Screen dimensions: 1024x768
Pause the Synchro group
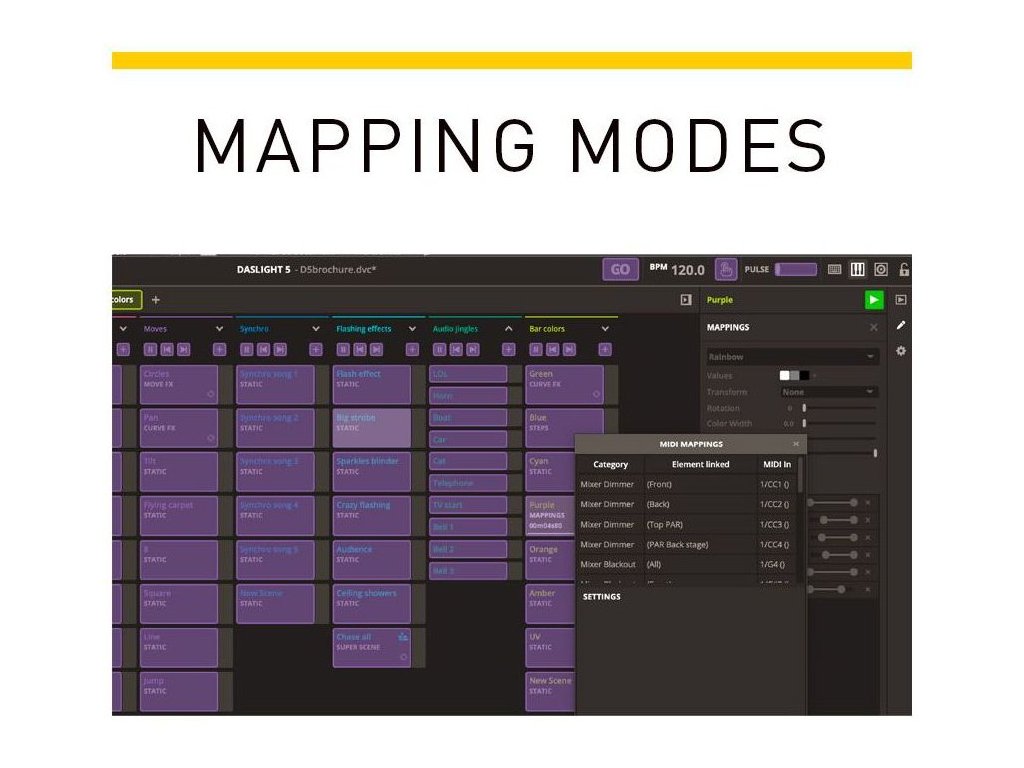click(x=247, y=349)
